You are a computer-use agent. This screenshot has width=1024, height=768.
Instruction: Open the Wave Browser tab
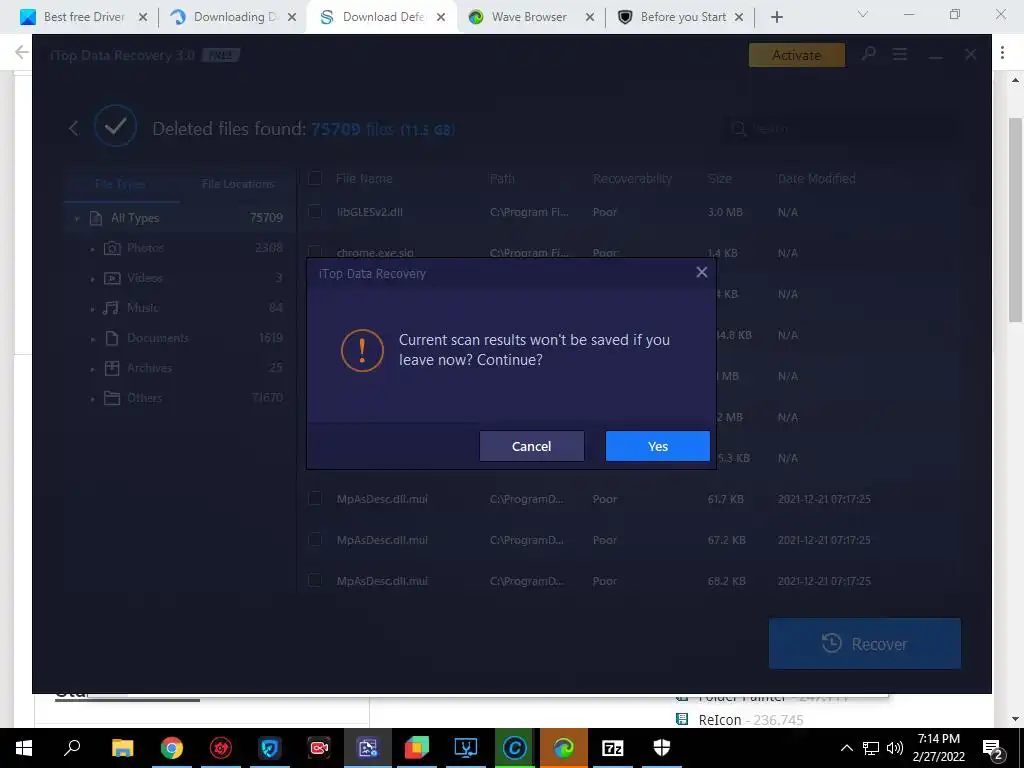pos(532,17)
